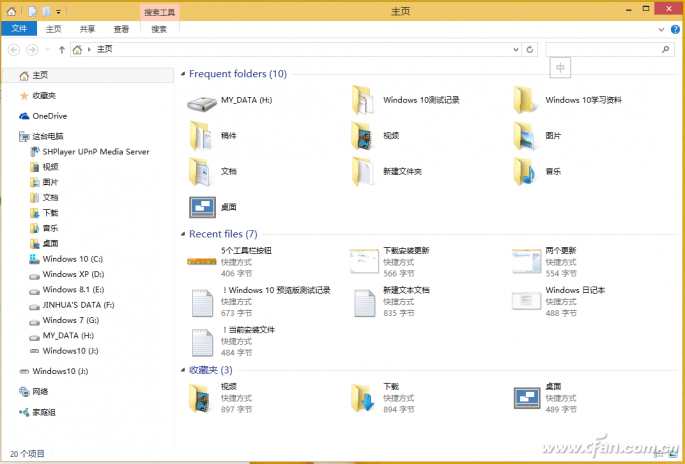Select 5个工具栏按钮 recent file thumbnail

coord(202,262)
